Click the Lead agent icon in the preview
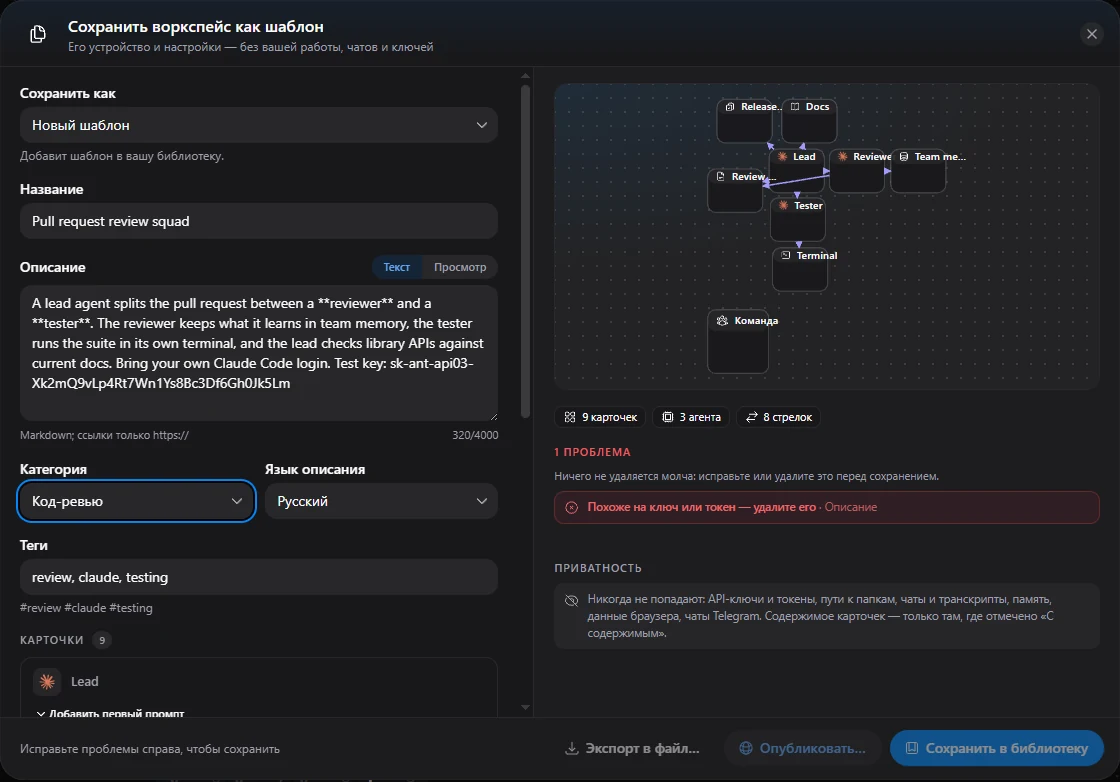Screen dimensions: 1120x782 (x=783, y=156)
